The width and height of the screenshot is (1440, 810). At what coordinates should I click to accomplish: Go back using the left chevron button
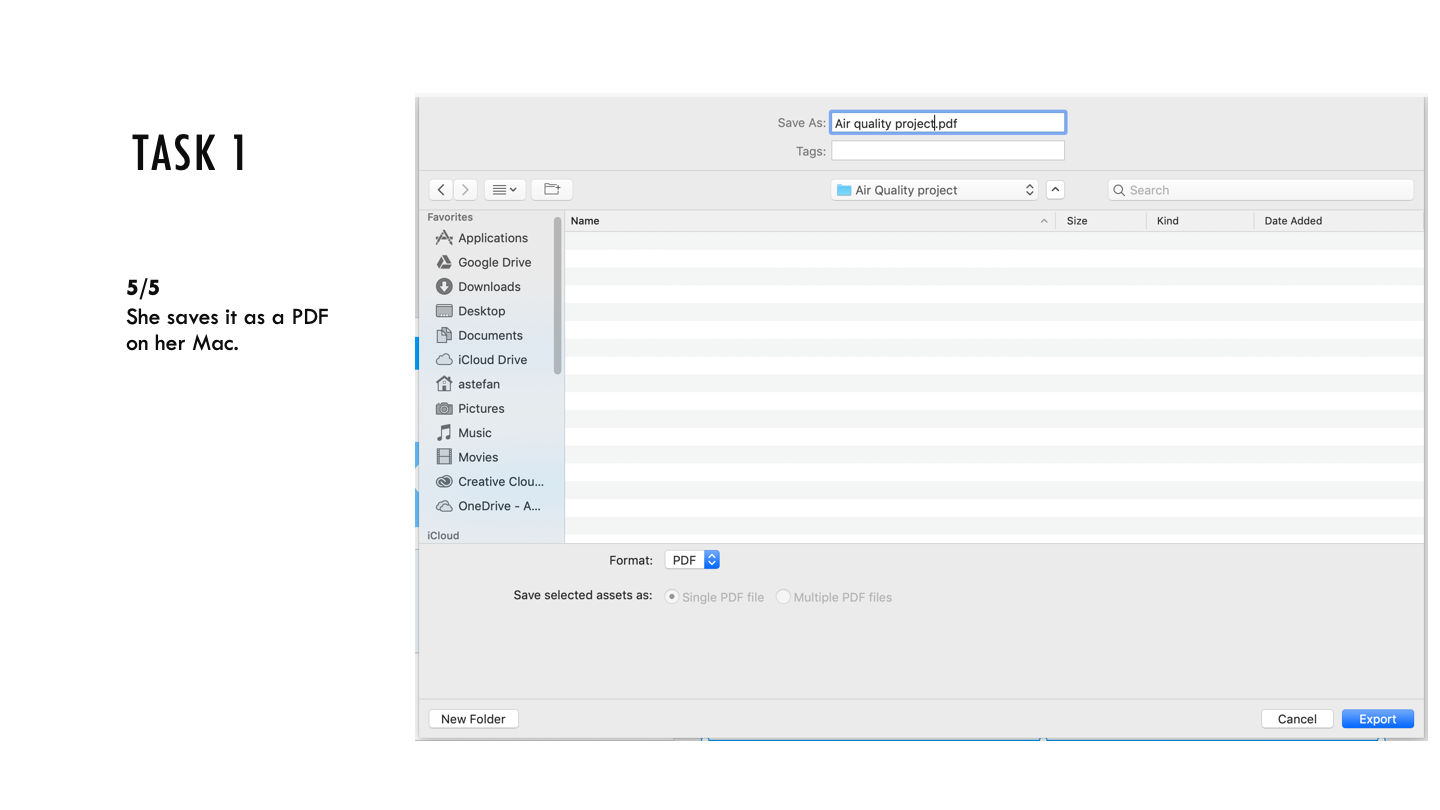click(441, 190)
